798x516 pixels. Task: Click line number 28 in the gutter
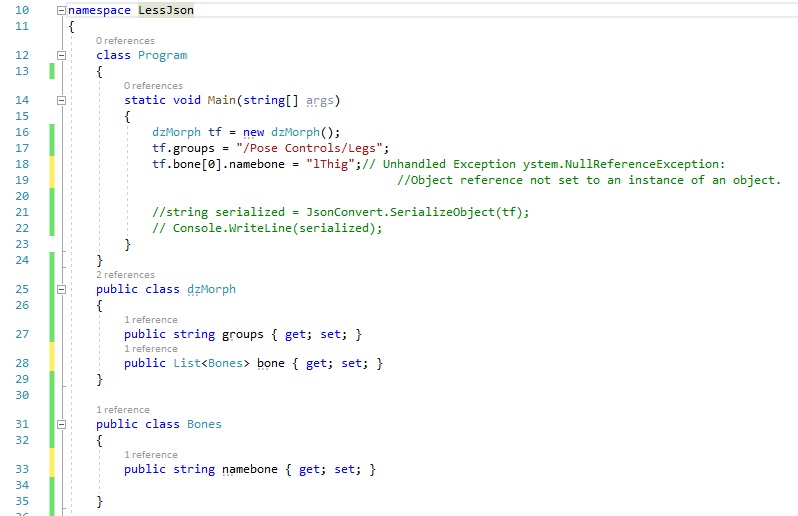[x=22, y=363]
